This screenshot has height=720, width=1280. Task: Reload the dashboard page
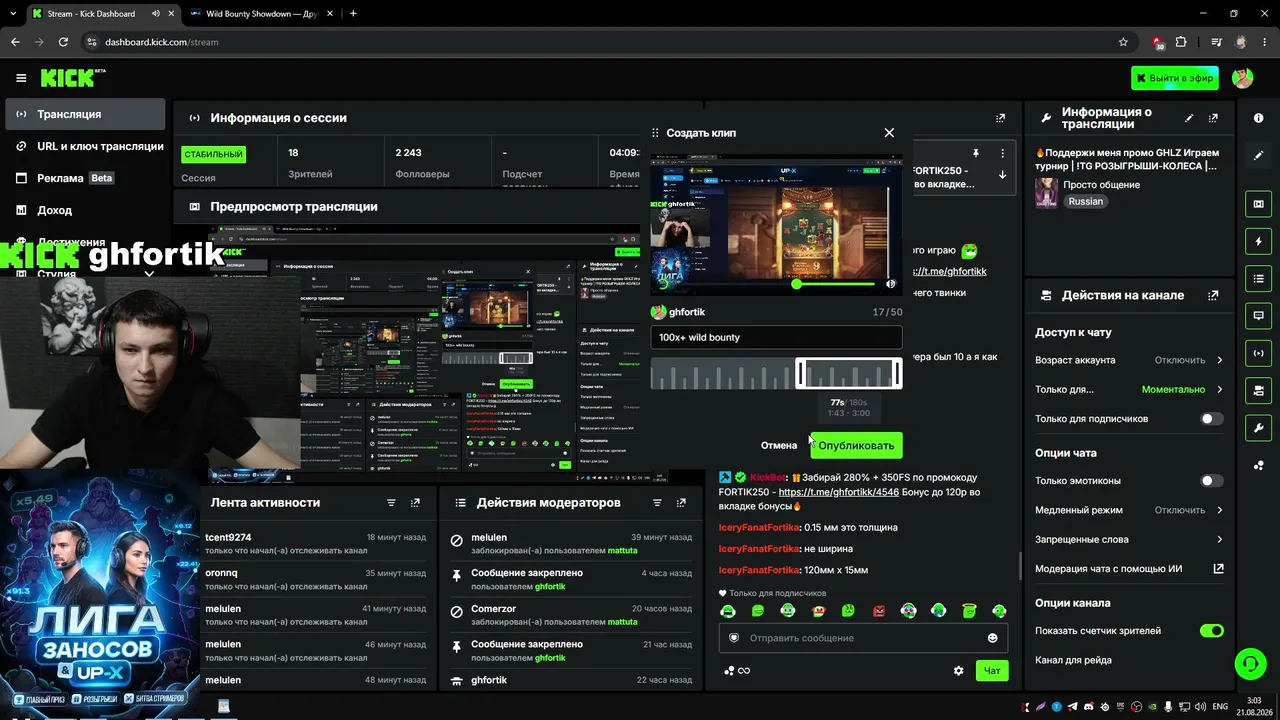pyautogui.click(x=63, y=42)
